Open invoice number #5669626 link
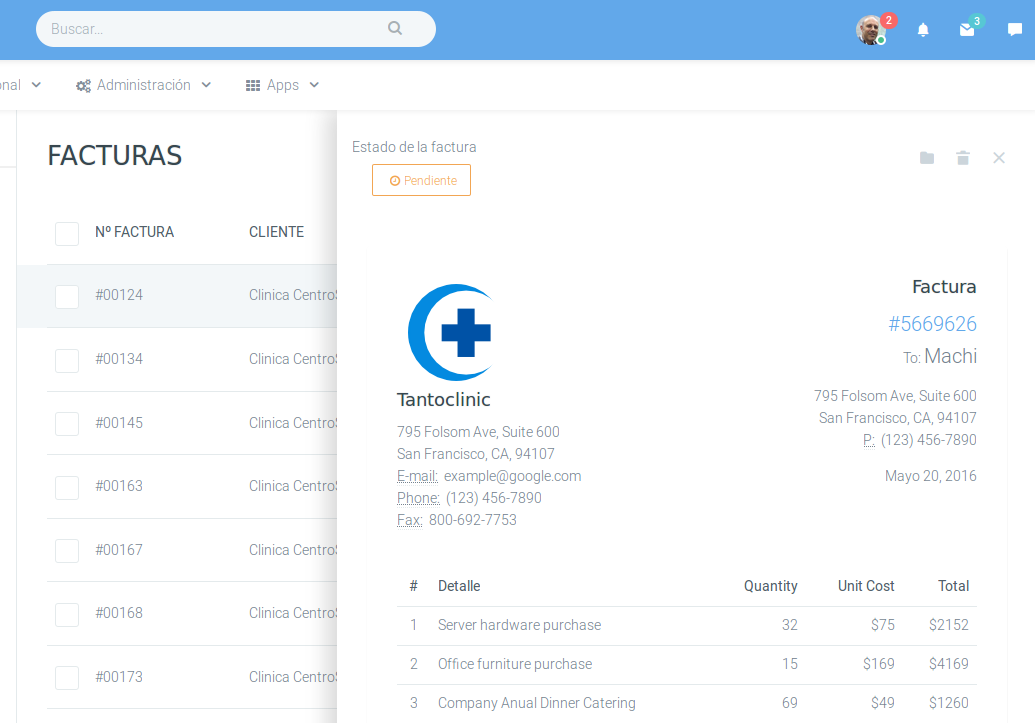 (x=932, y=324)
